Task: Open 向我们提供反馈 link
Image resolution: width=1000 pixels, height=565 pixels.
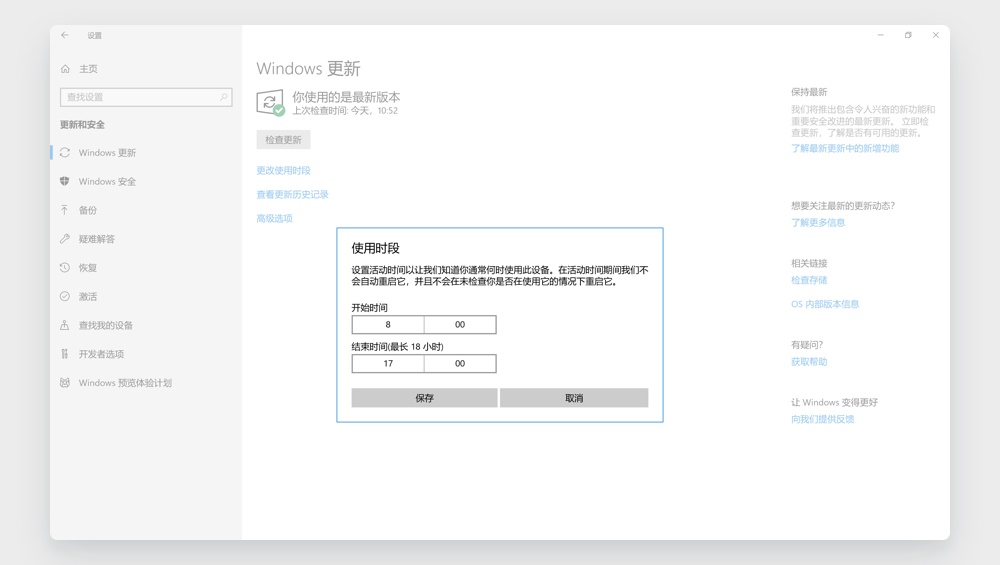Action: pyautogui.click(x=822, y=419)
